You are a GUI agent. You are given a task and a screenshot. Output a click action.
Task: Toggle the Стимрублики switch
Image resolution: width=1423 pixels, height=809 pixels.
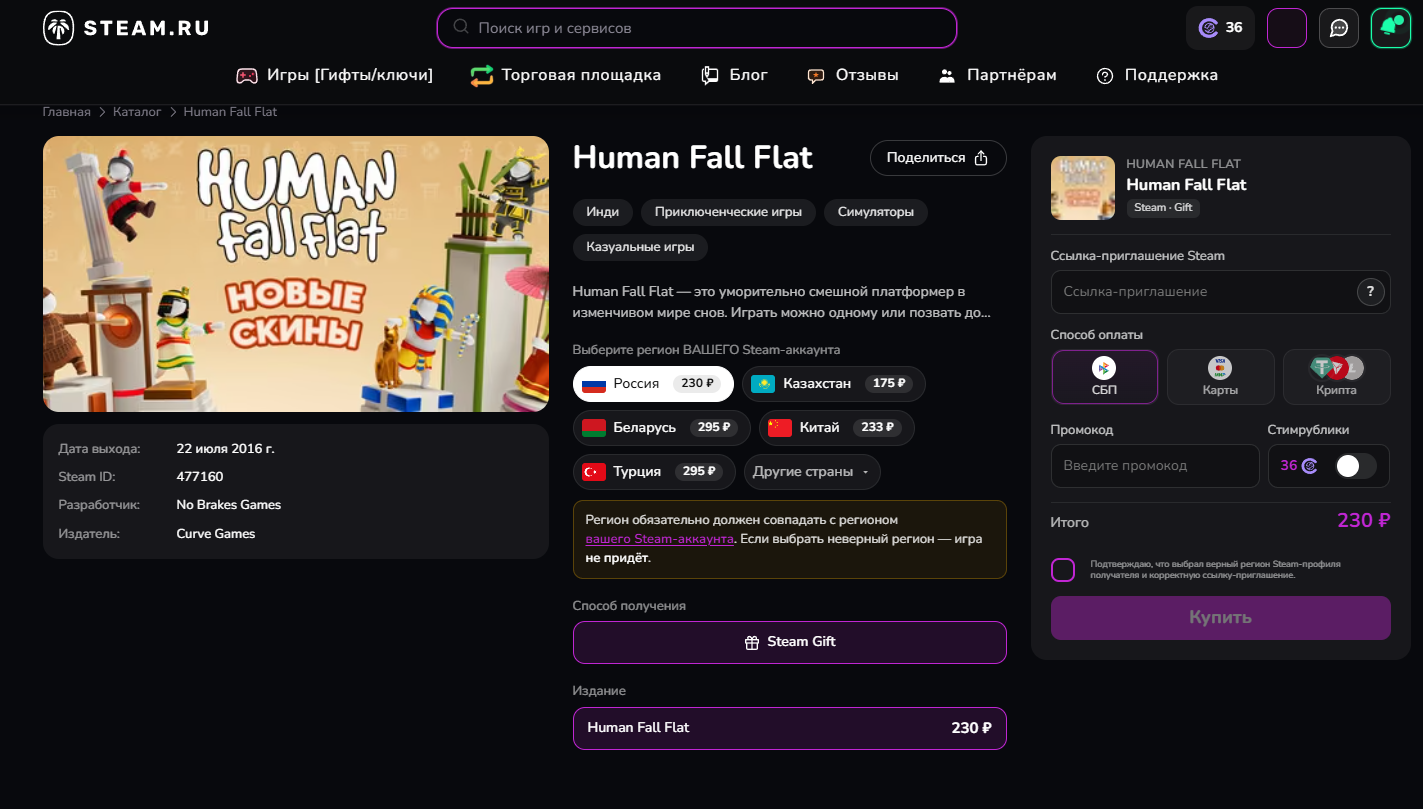click(x=1355, y=466)
